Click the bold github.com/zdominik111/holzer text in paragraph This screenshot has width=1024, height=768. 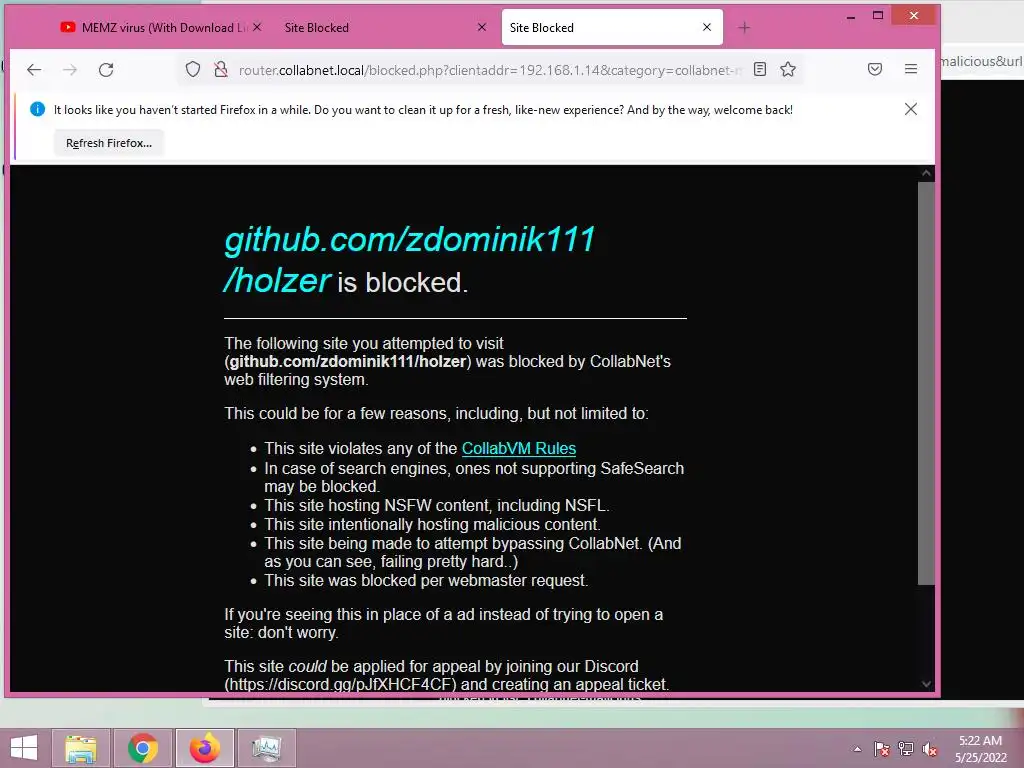(348, 361)
